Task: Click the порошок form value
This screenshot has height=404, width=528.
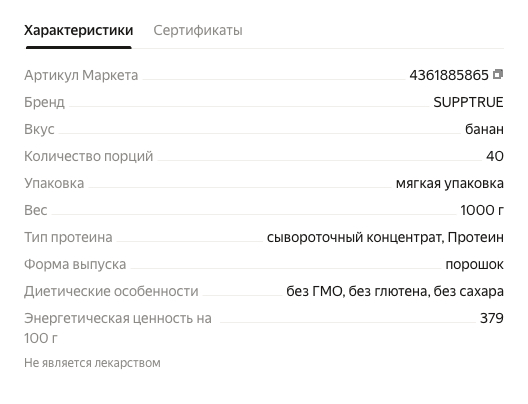Action: coord(474,265)
